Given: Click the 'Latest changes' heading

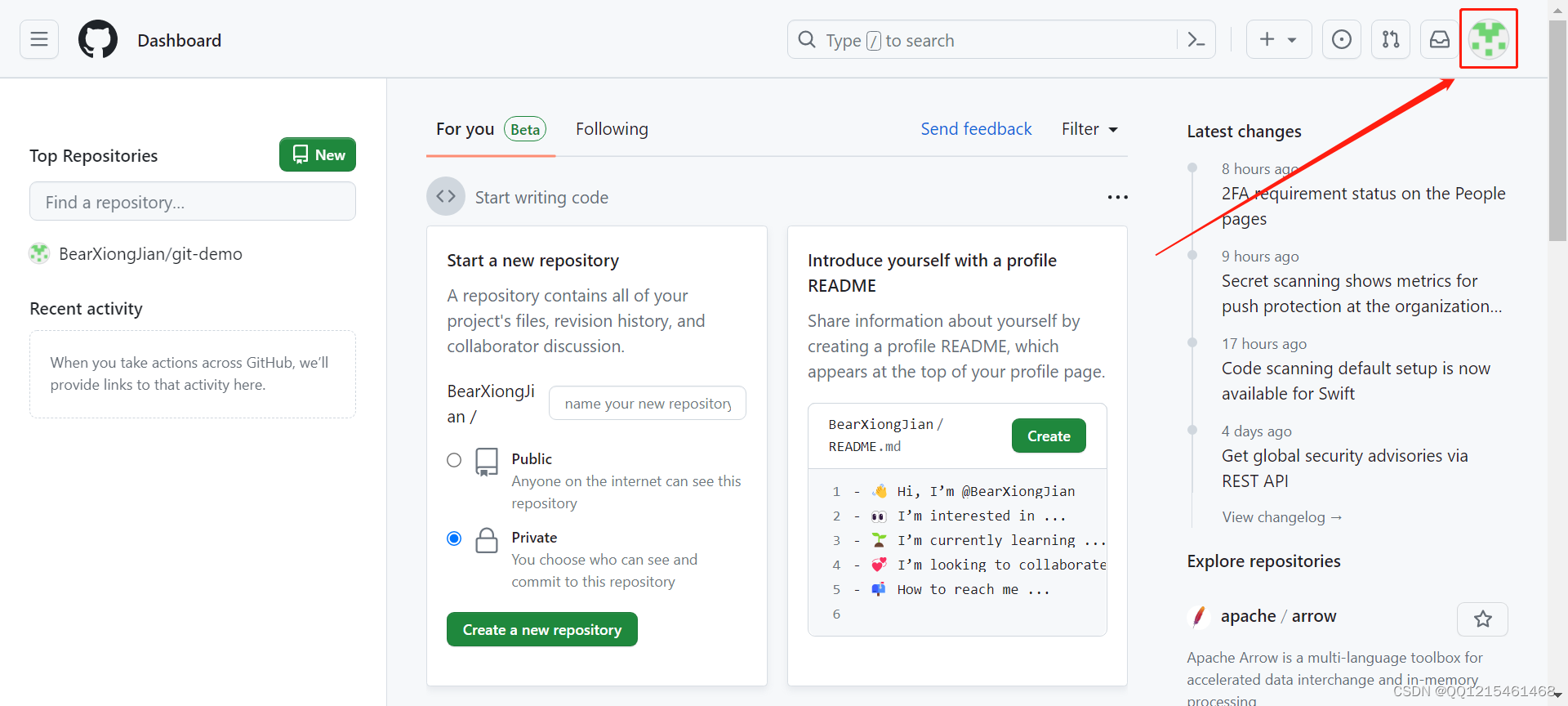Looking at the screenshot, I should [x=1244, y=132].
